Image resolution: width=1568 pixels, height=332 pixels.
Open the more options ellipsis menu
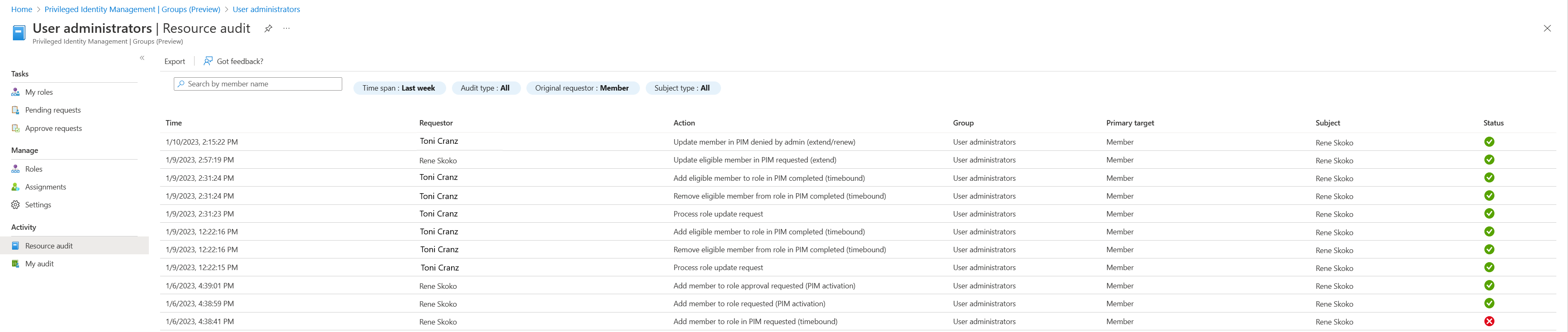pyautogui.click(x=286, y=29)
